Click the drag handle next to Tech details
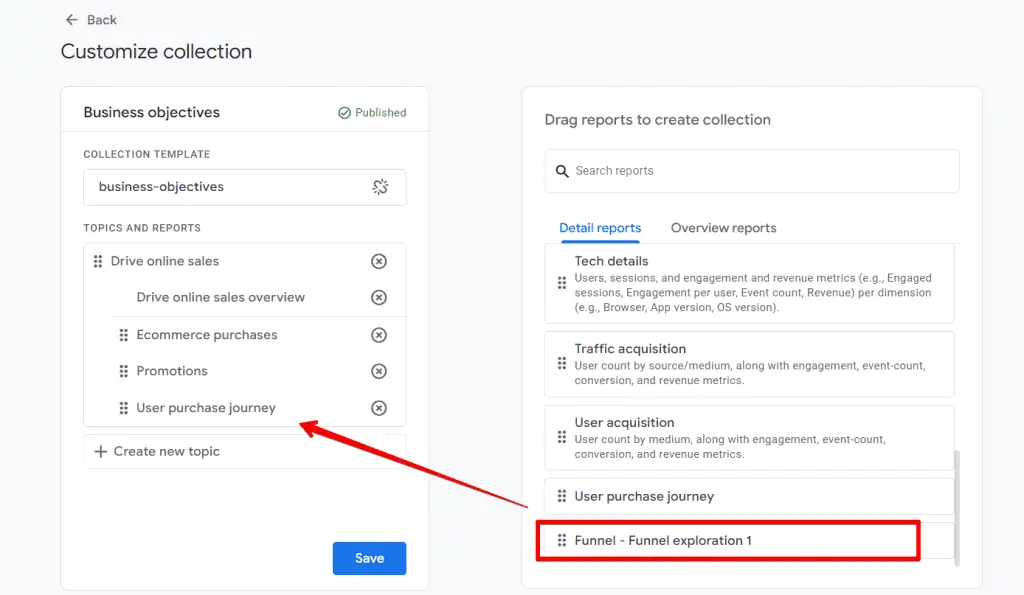Image resolution: width=1024 pixels, height=595 pixels. 561,284
